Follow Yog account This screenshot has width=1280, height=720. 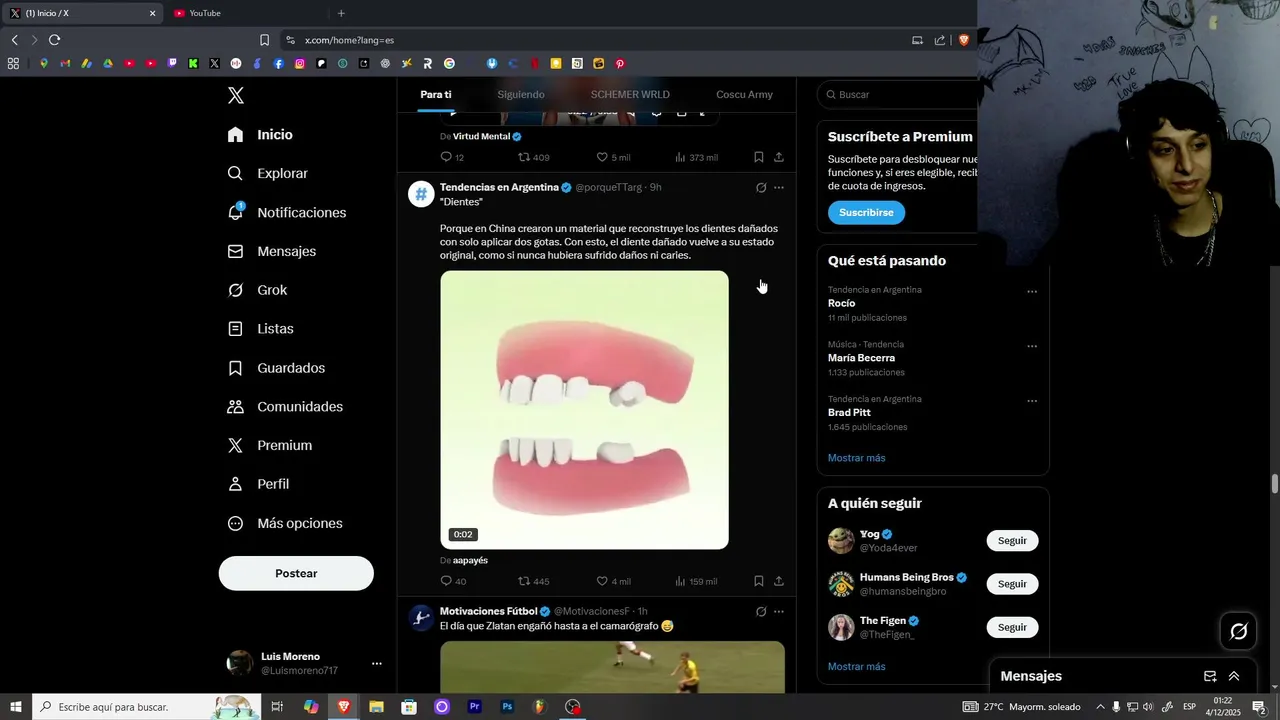tap(1012, 541)
